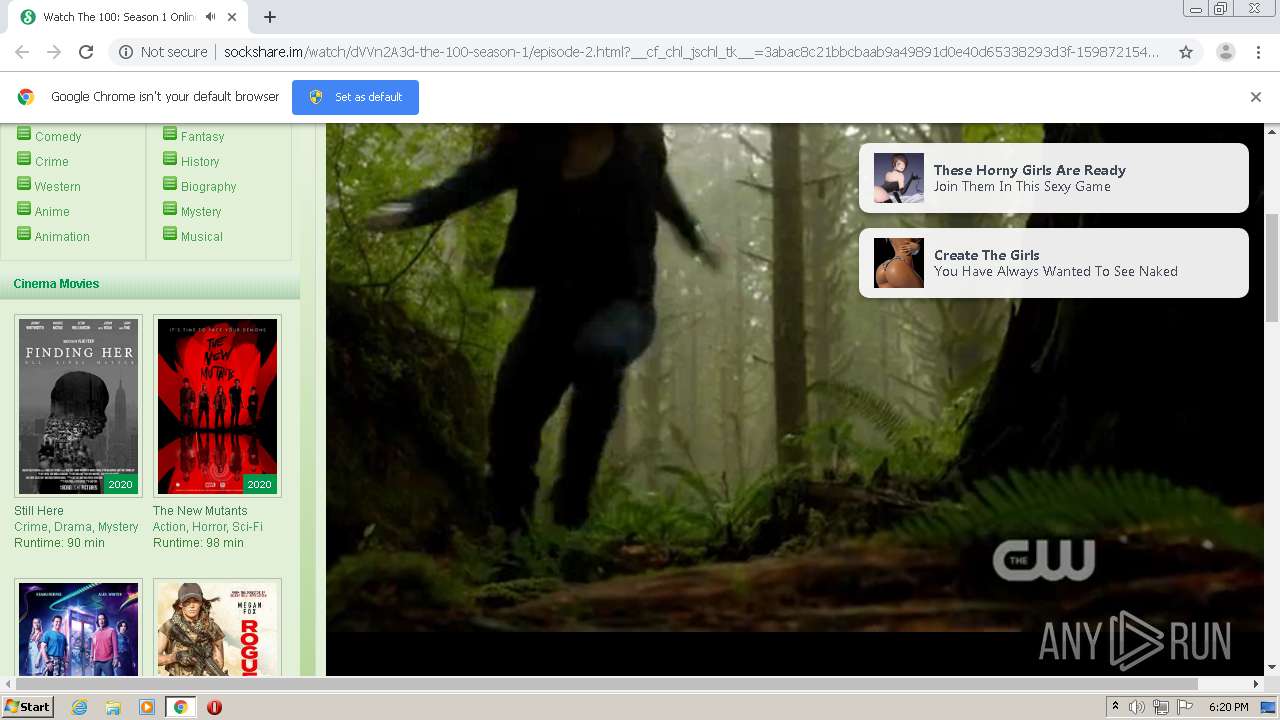Viewport: 1280px width, 720px height.
Task: Open the Rogue movie poster thumbnail
Action: point(218,628)
